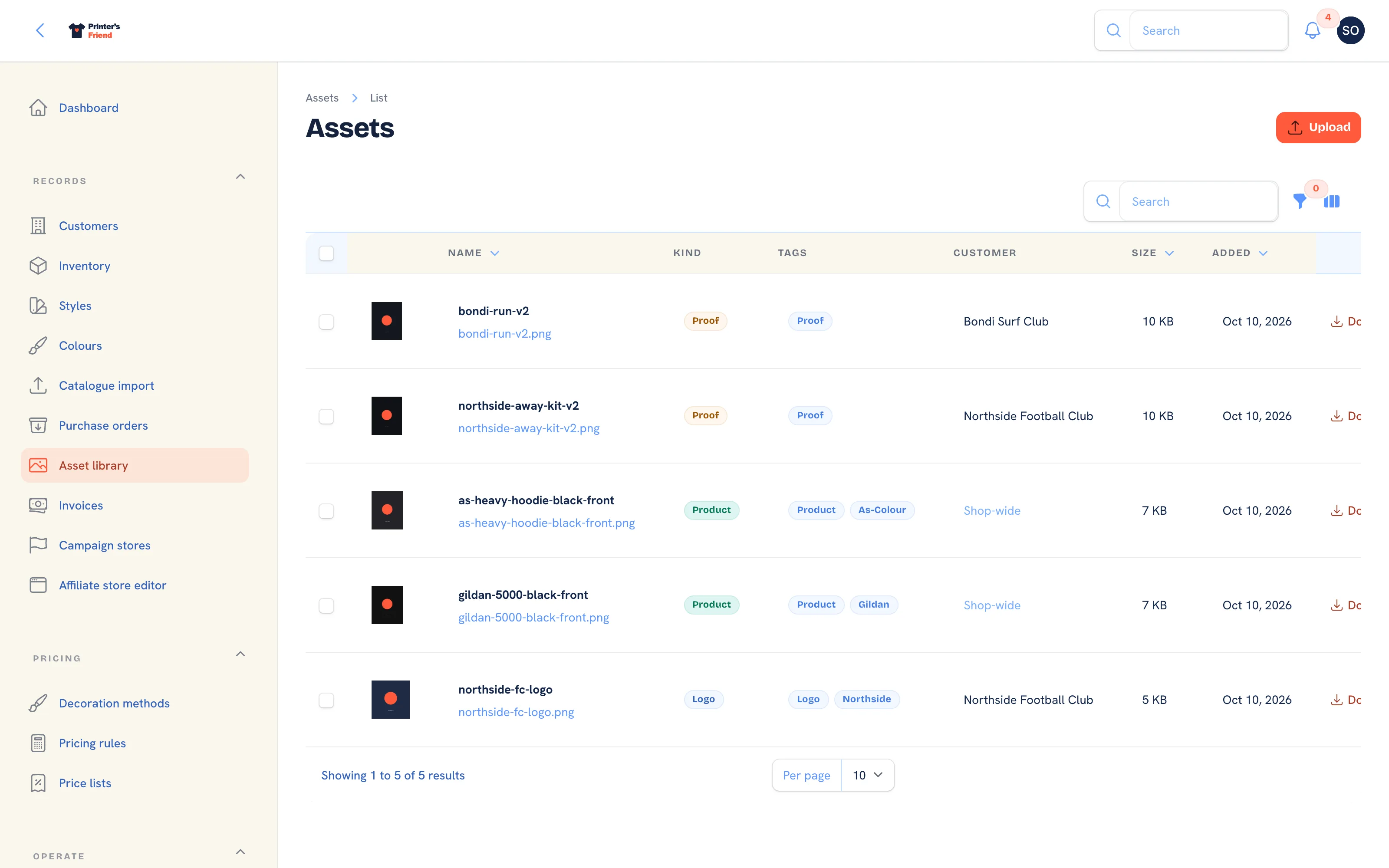This screenshot has height=868, width=1389.
Task: Open the Per page 10 dropdown
Action: [x=867, y=775]
